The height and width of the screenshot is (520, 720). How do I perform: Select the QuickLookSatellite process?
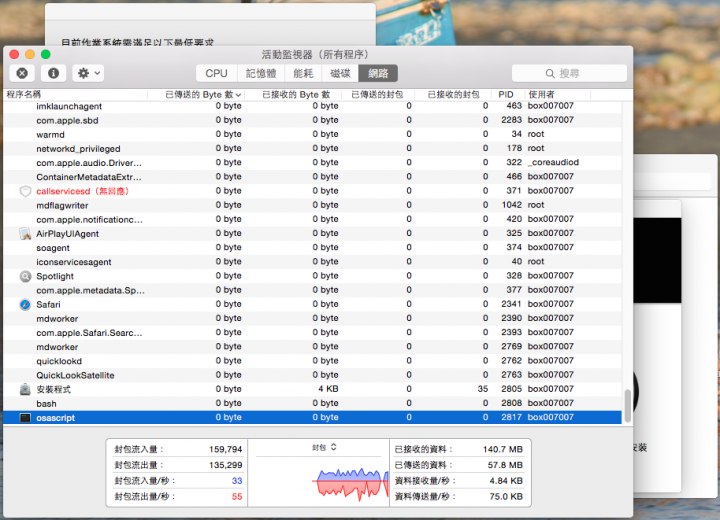click(x=312, y=375)
